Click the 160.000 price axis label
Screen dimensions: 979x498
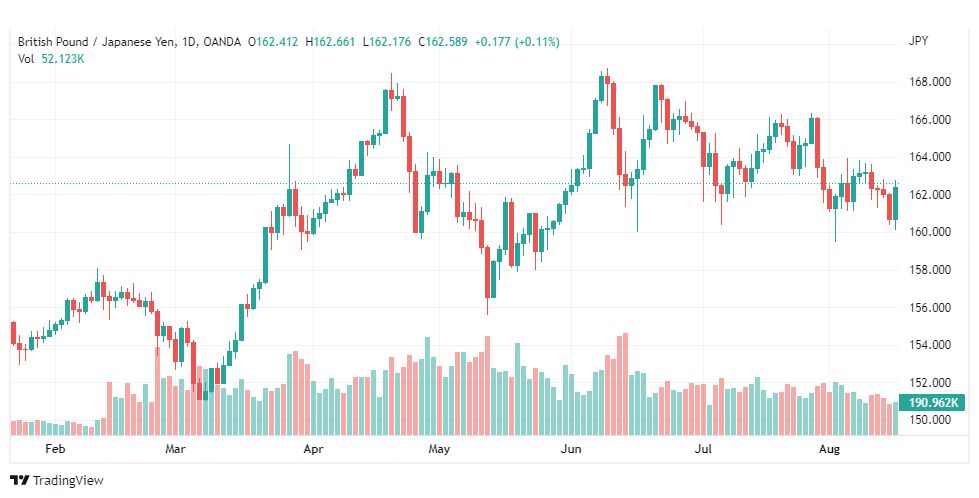tap(930, 232)
